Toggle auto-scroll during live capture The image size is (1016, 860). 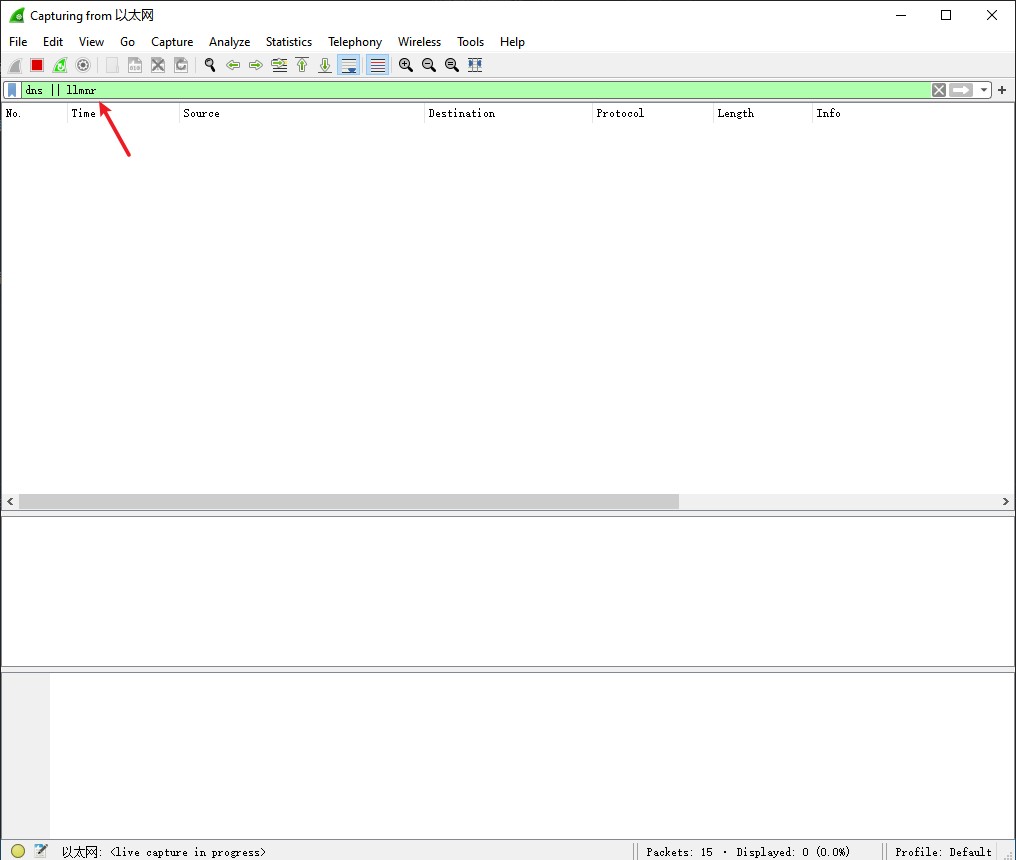349,65
